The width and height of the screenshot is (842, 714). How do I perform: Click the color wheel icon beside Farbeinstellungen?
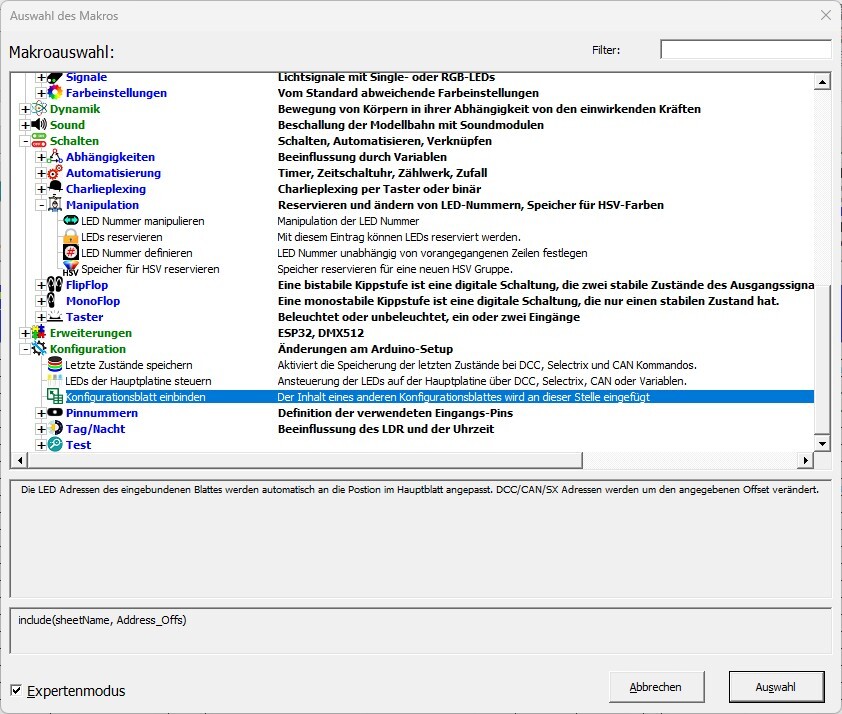[55, 93]
